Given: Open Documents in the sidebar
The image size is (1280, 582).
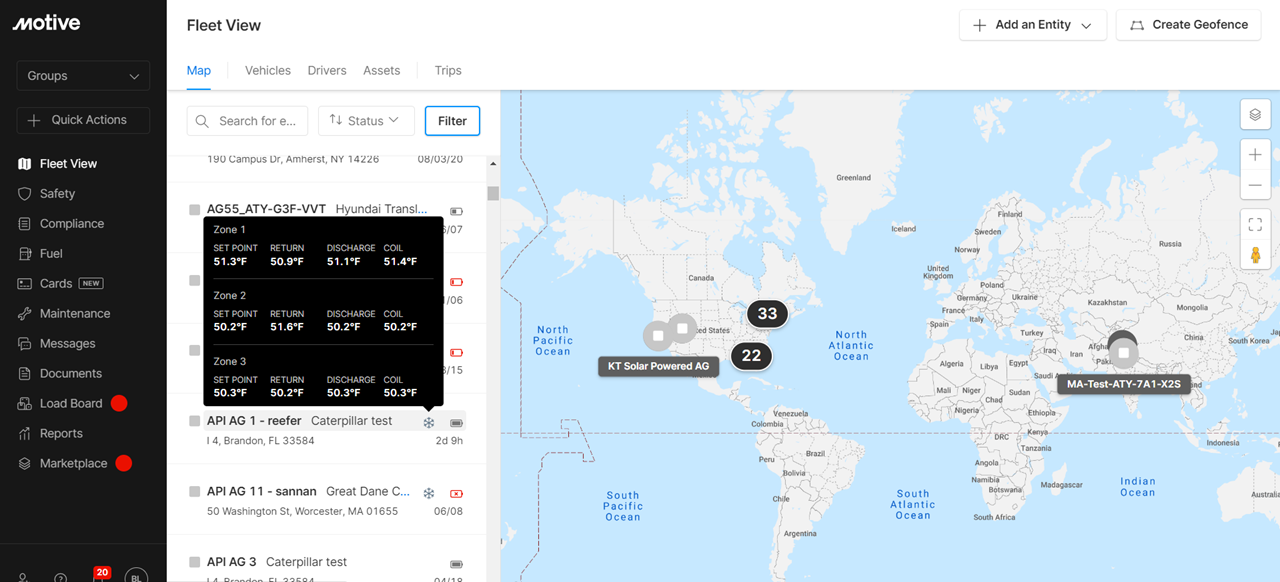Looking at the screenshot, I should (70, 373).
